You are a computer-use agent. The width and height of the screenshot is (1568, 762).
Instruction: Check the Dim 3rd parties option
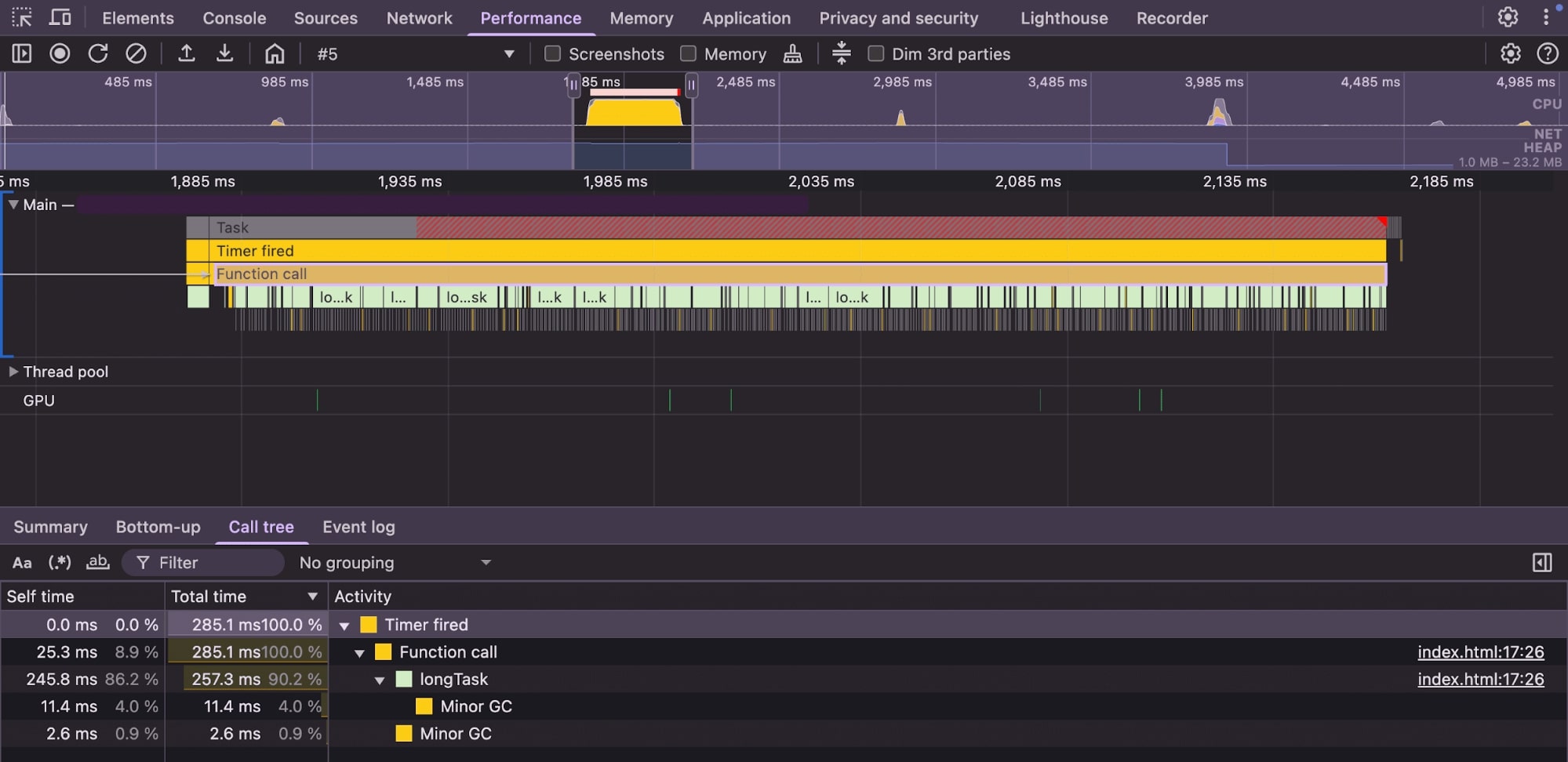tap(876, 53)
